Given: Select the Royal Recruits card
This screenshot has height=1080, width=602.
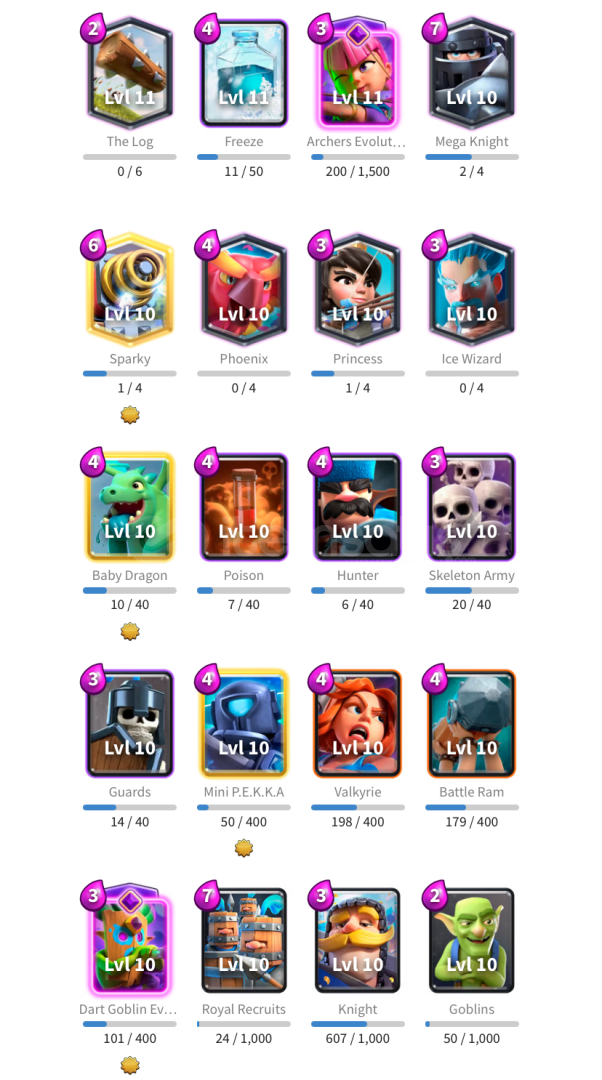Looking at the screenshot, I should 244,941.
